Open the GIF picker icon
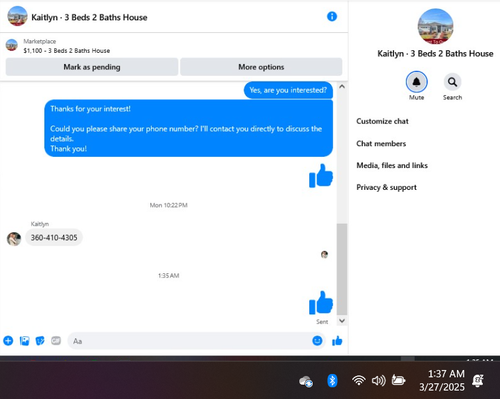The image size is (500, 399). pos(56,341)
